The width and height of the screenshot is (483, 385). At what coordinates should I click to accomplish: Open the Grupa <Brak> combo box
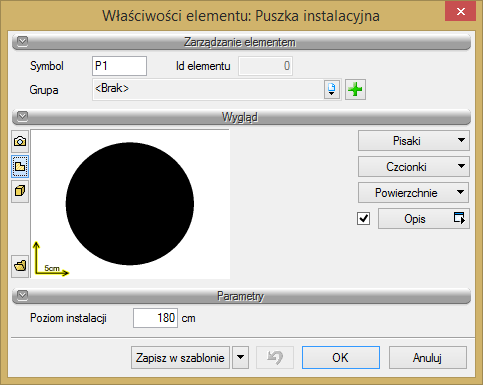pyautogui.click(x=216, y=89)
